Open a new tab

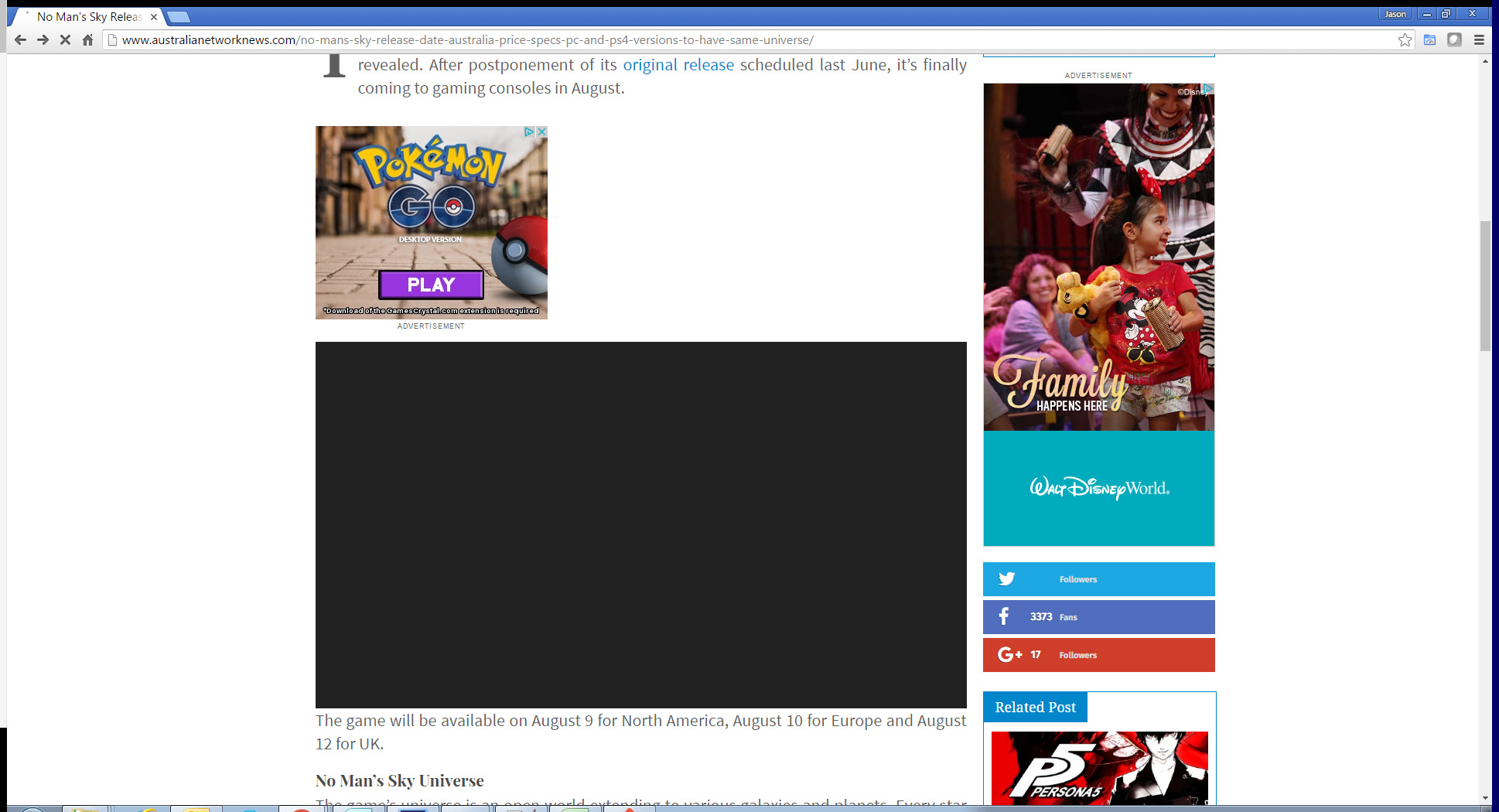179,17
